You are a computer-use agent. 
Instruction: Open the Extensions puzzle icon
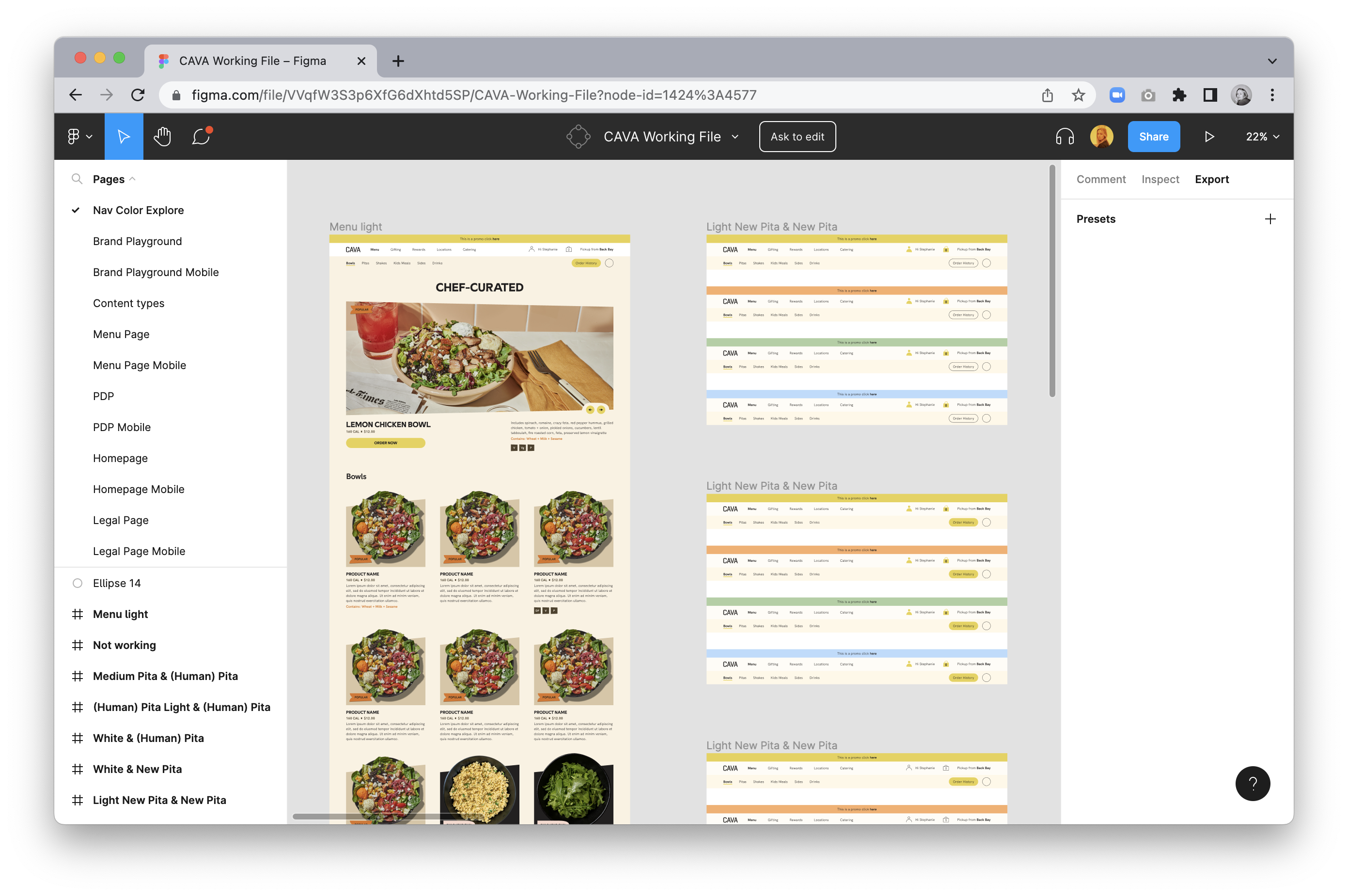(x=1178, y=95)
